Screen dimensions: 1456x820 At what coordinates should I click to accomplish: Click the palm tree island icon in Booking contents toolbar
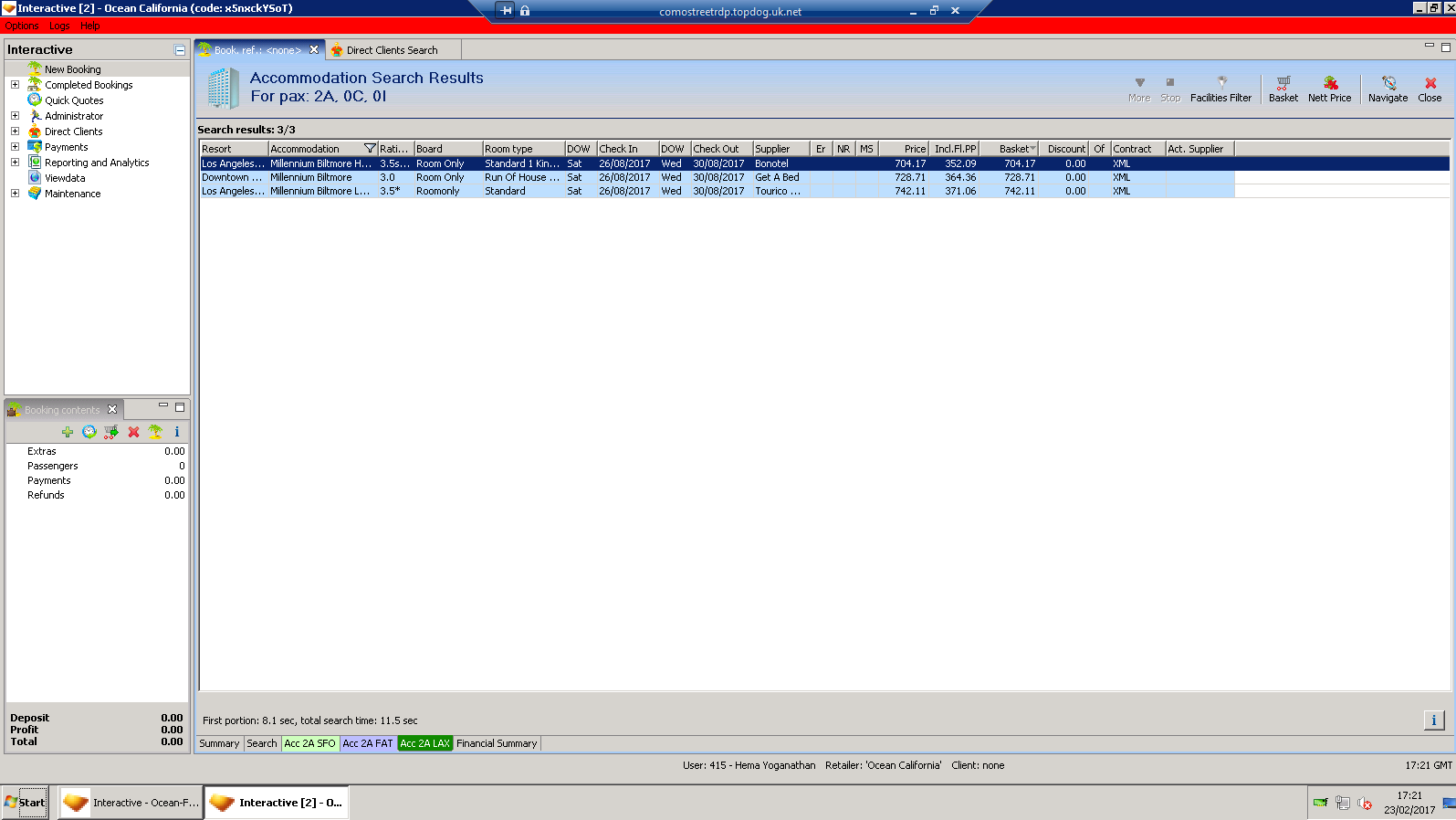pyautogui.click(x=155, y=432)
